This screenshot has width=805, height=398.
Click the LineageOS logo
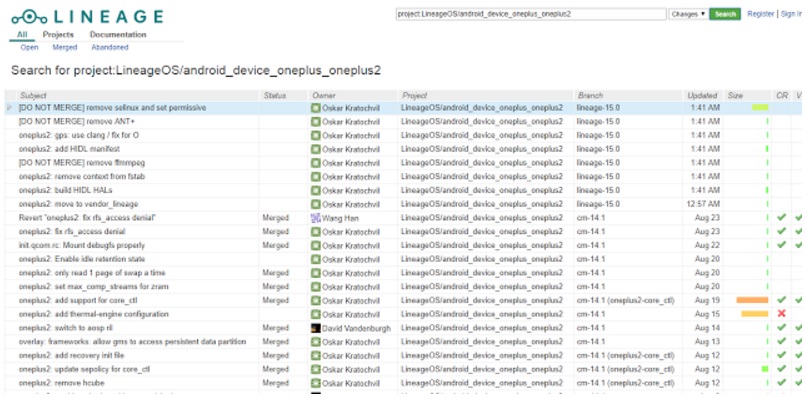click(x=87, y=16)
